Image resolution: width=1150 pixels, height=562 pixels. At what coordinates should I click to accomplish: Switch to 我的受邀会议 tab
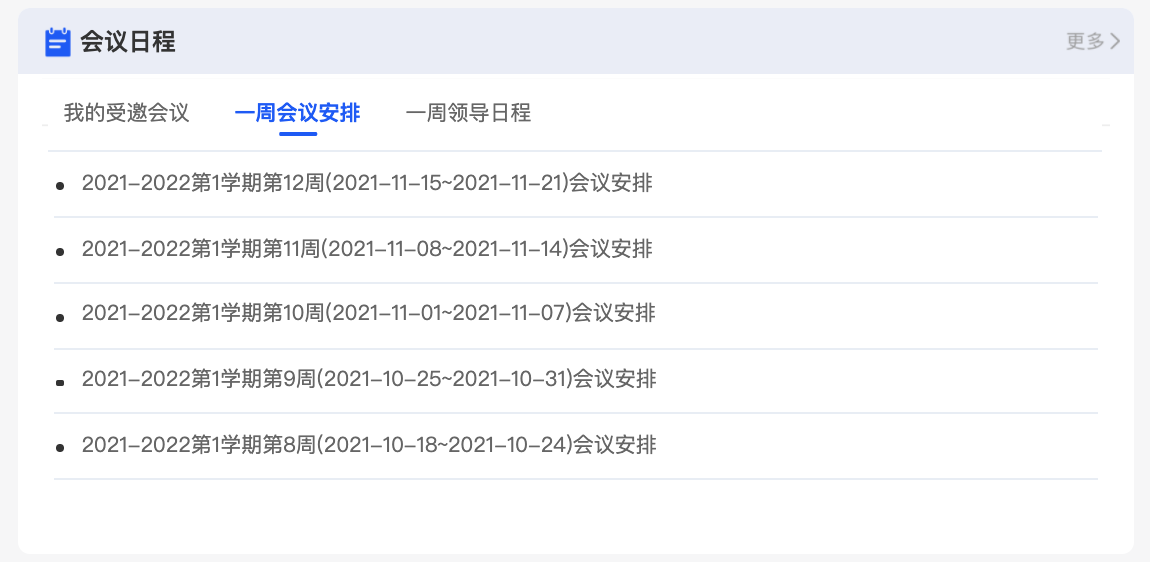[x=126, y=113]
